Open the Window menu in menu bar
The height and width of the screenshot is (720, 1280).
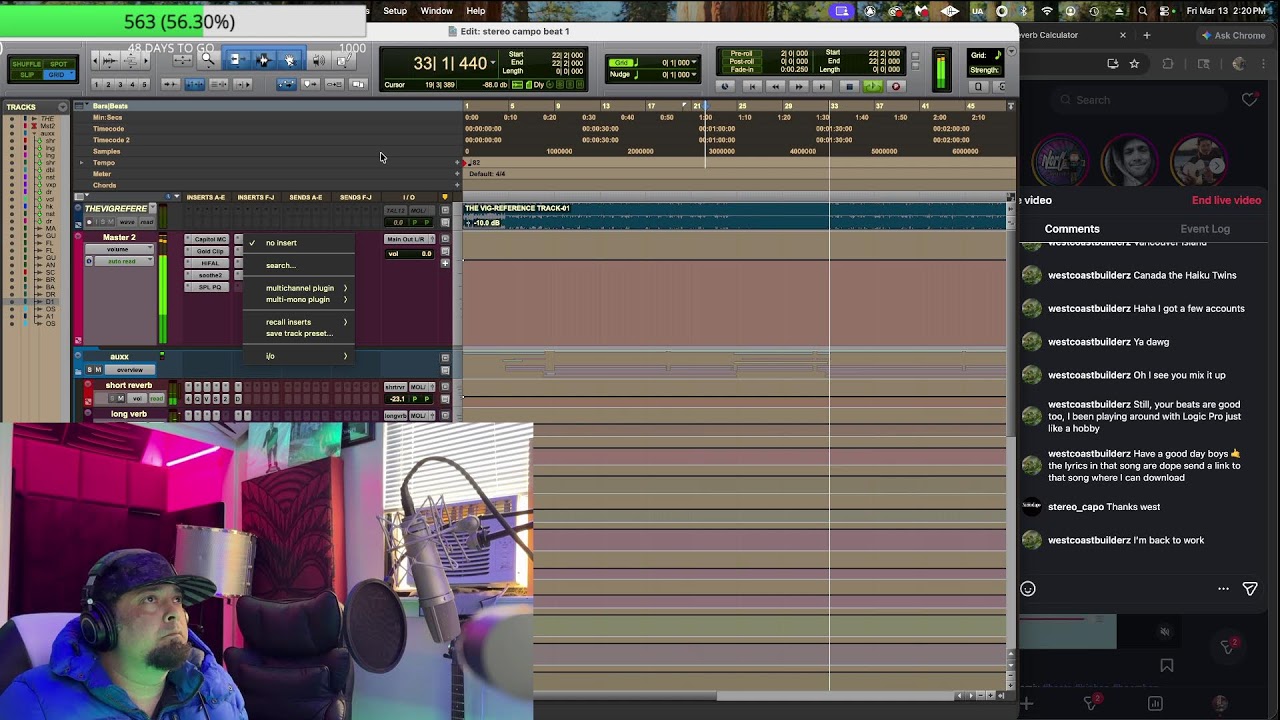(x=436, y=11)
